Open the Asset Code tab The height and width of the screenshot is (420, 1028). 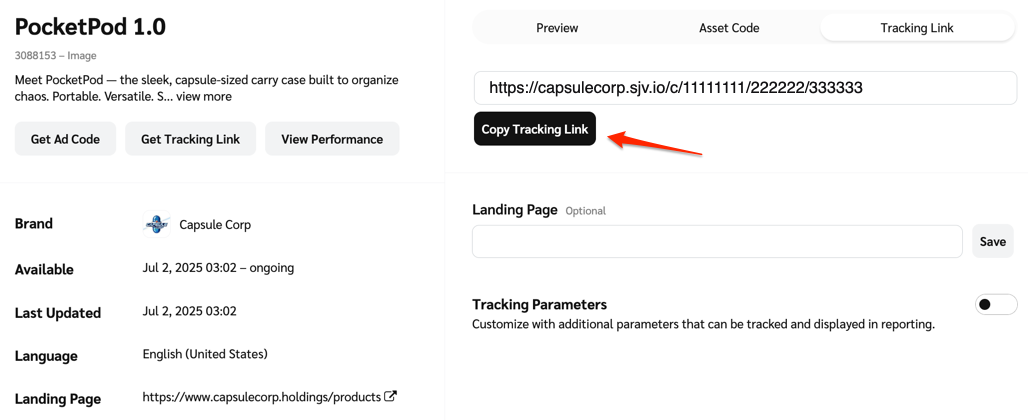pos(729,28)
